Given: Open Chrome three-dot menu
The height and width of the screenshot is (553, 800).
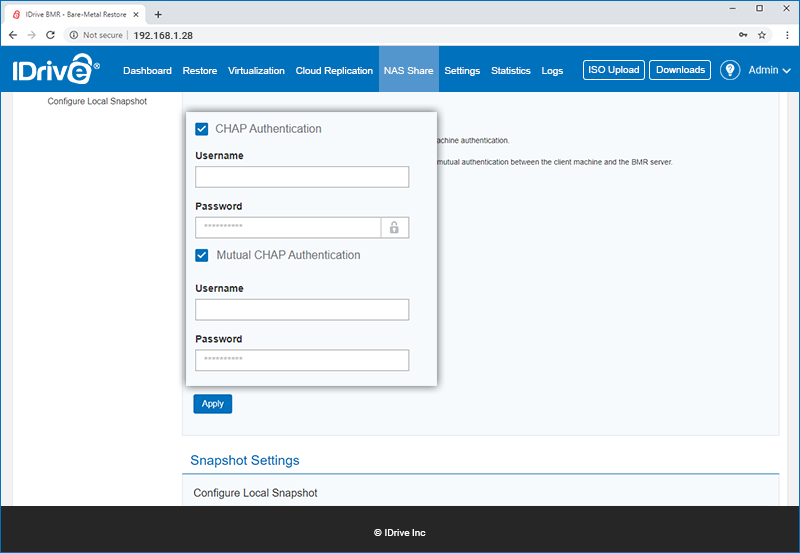Looking at the screenshot, I should tap(787, 35).
